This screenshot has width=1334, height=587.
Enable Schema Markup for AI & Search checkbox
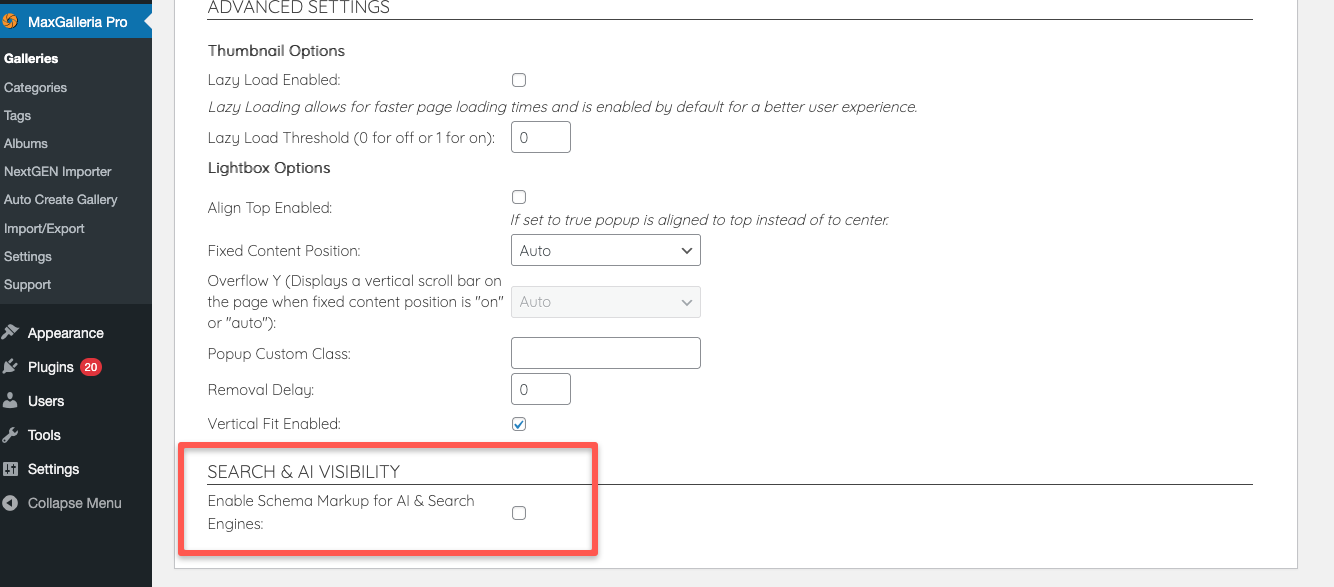pos(519,513)
